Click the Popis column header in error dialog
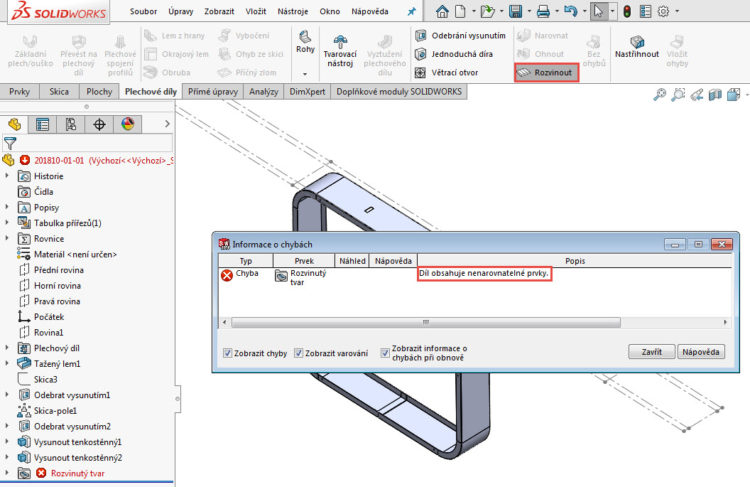The image size is (750, 487). 575,261
